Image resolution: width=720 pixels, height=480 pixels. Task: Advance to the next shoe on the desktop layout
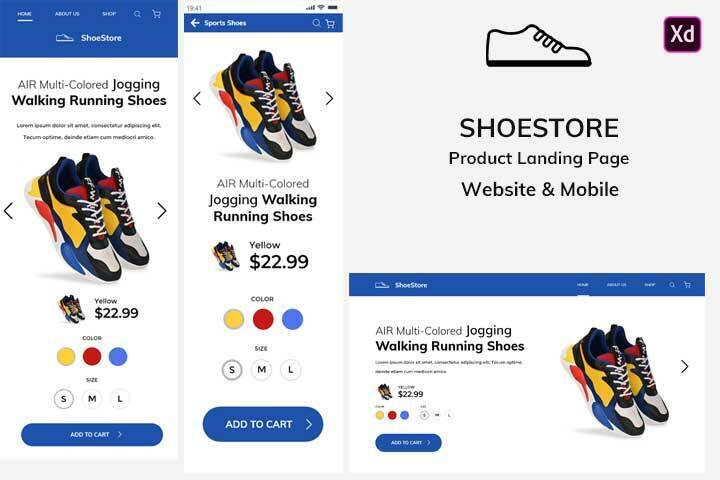point(685,366)
